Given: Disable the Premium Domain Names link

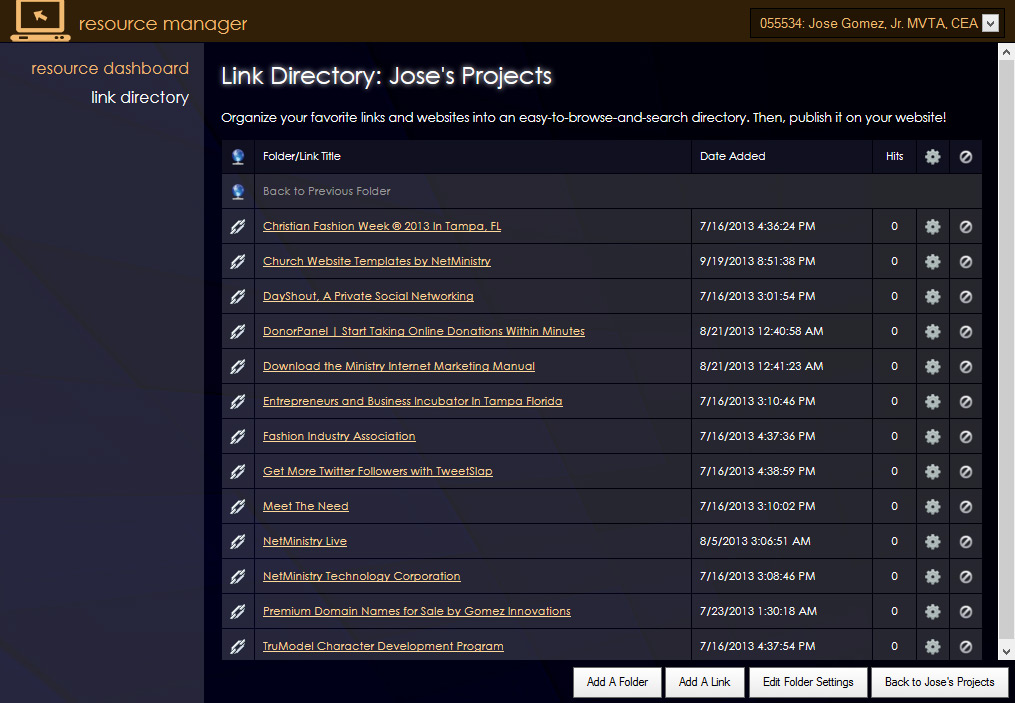Looking at the screenshot, I should pos(965,611).
